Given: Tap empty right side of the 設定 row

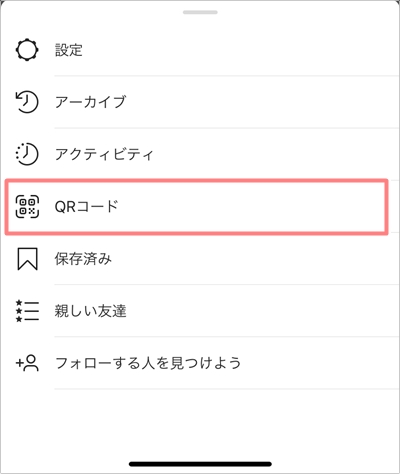Looking at the screenshot, I should [267, 50].
